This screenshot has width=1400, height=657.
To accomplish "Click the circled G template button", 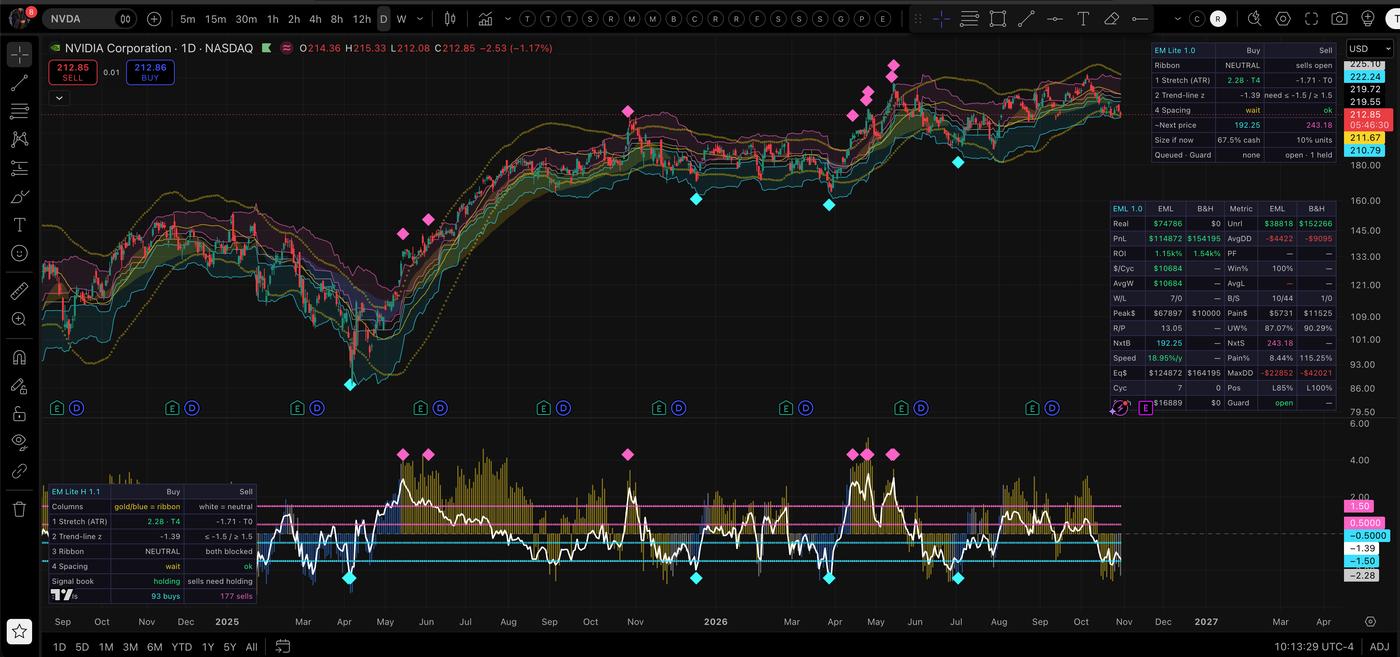I will 841,19.
